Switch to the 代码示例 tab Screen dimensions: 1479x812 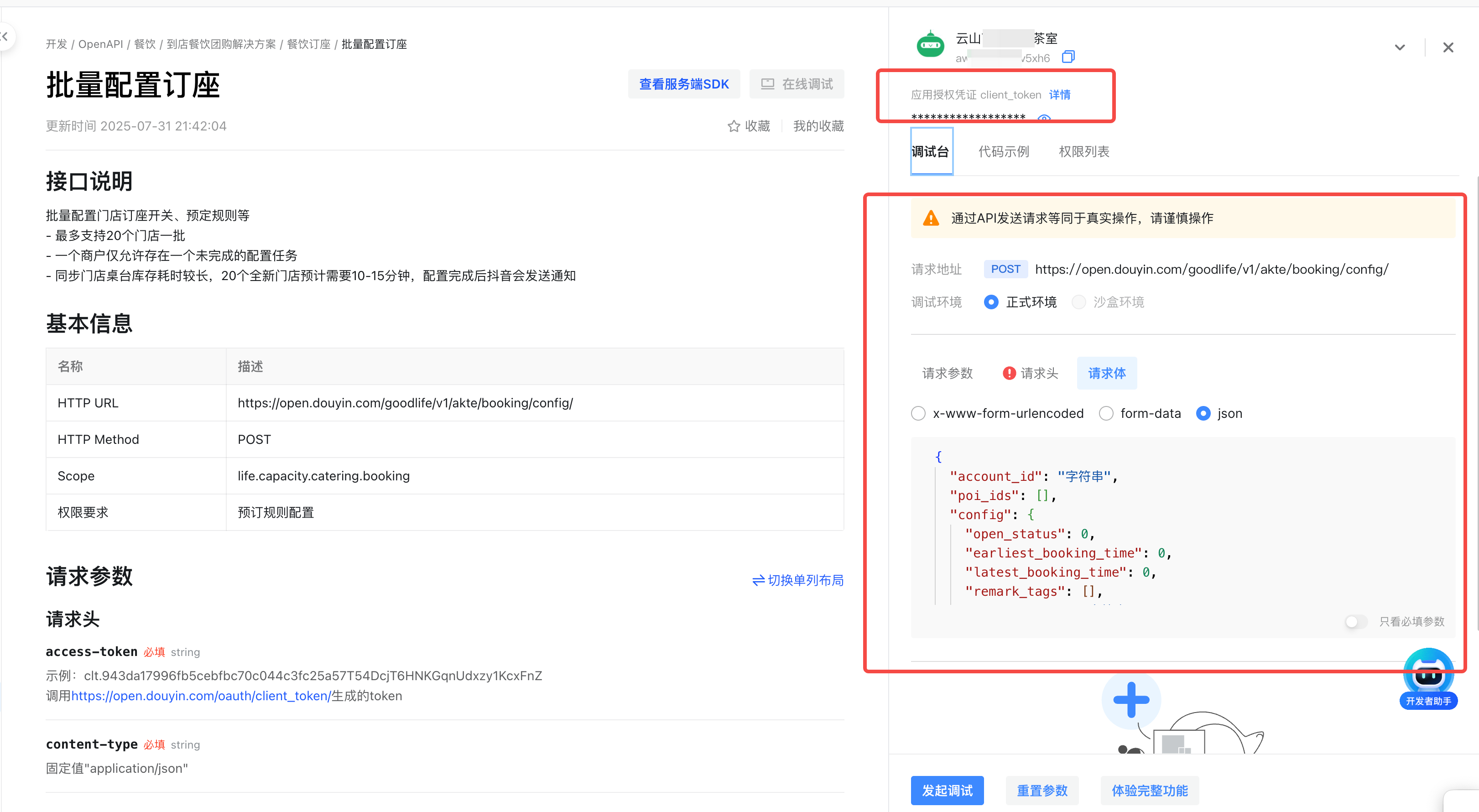coord(1003,151)
